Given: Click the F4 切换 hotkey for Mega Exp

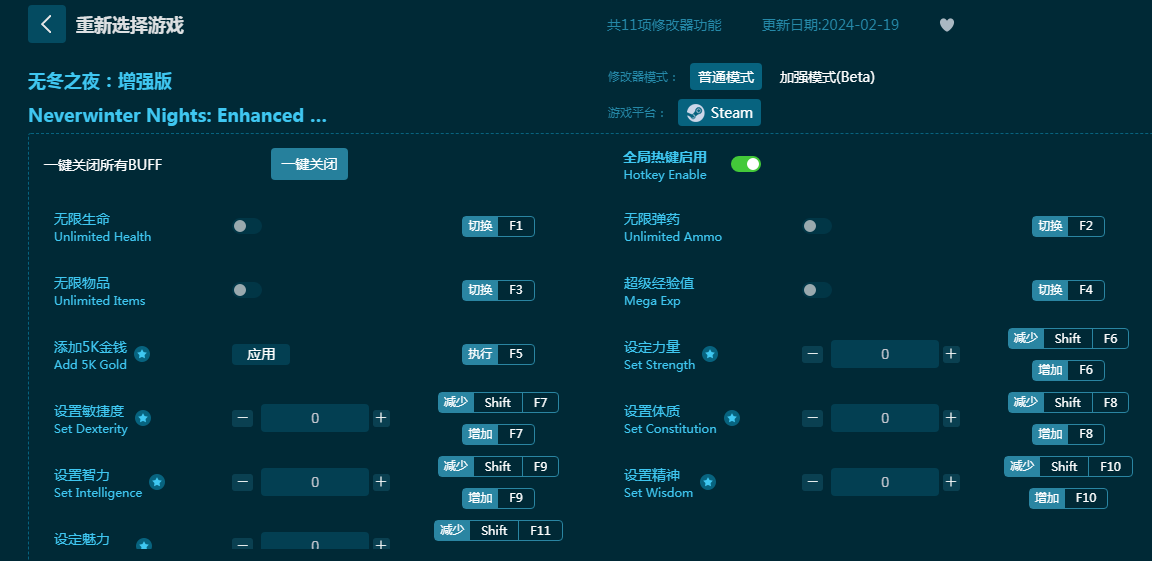Looking at the screenshot, I should tap(1068, 290).
